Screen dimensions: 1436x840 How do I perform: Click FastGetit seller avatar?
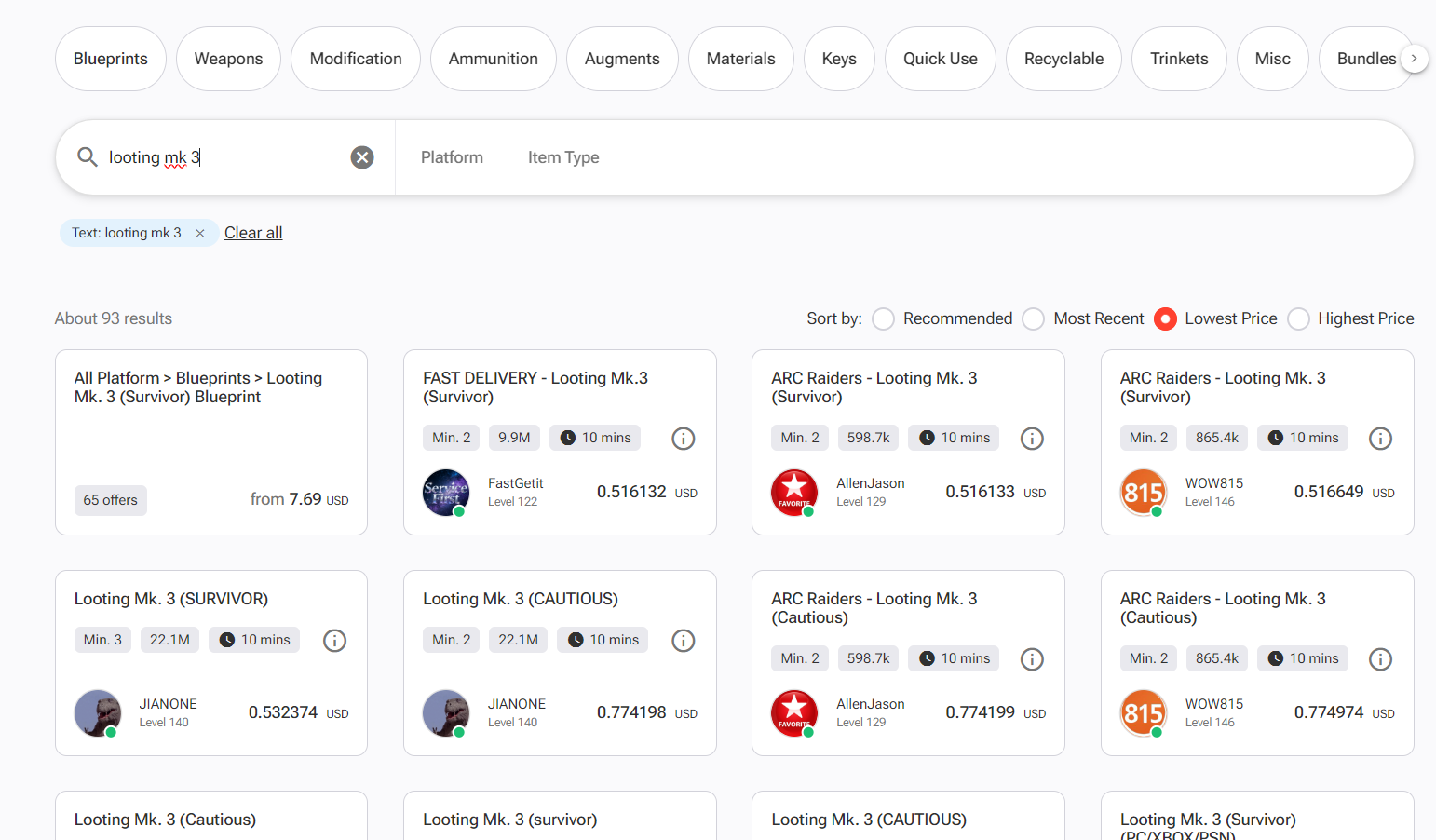point(446,493)
